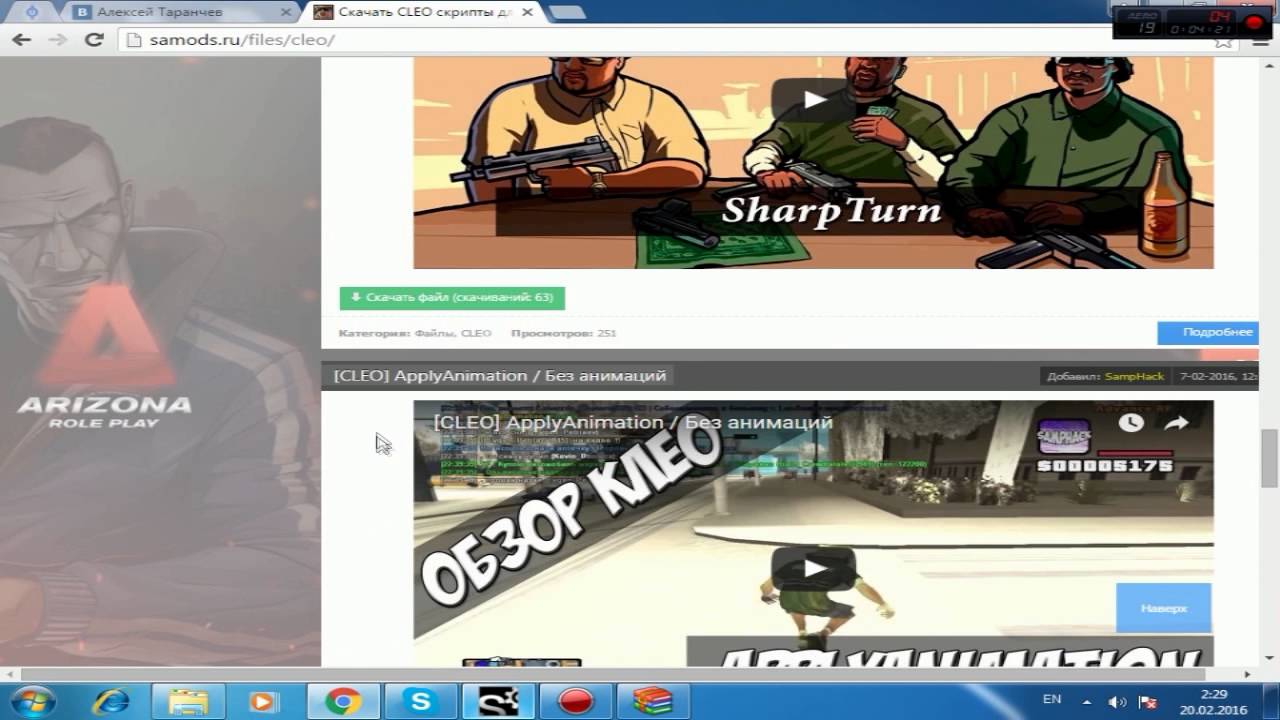Viewport: 1280px width, 720px height.
Task: Close the Алексей Таранчев tab
Action: coord(287,12)
